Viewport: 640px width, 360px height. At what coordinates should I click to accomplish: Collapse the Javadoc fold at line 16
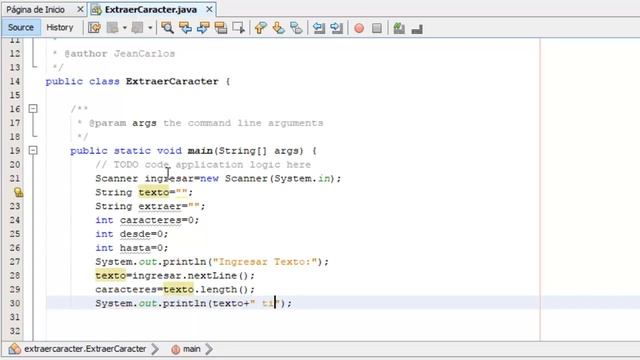point(33,109)
